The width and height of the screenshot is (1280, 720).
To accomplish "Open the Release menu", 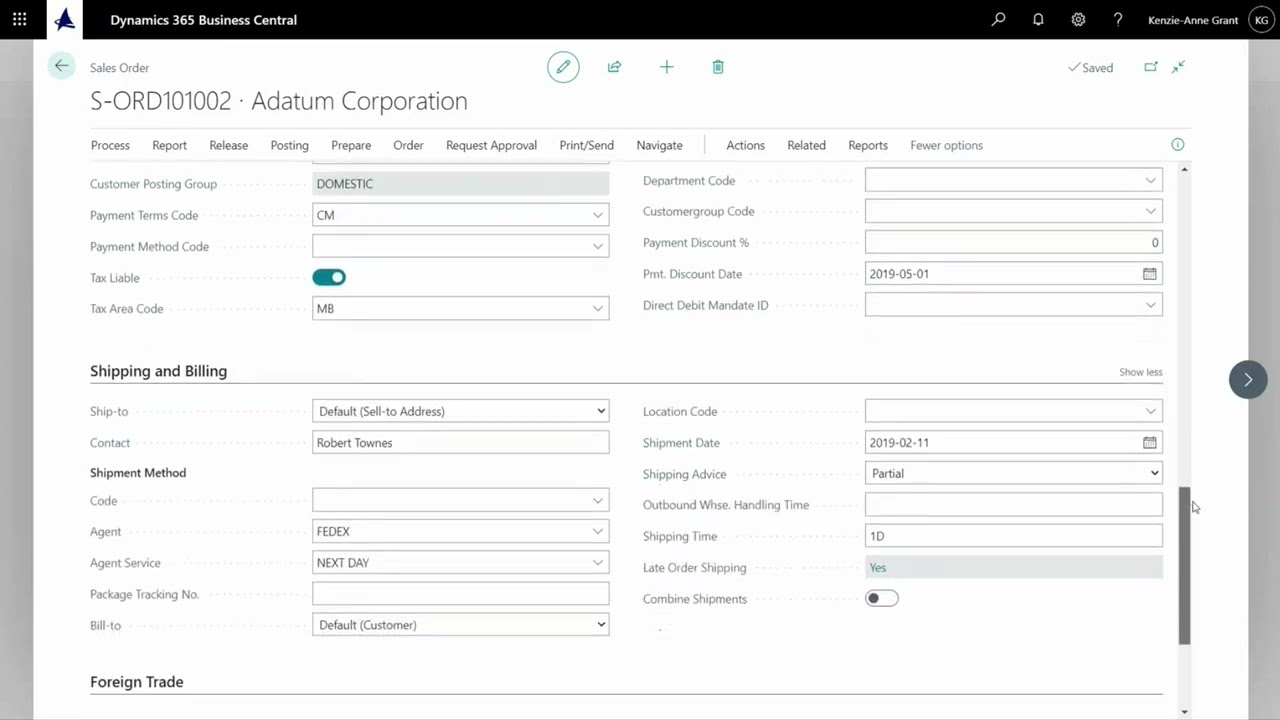I will pos(228,145).
